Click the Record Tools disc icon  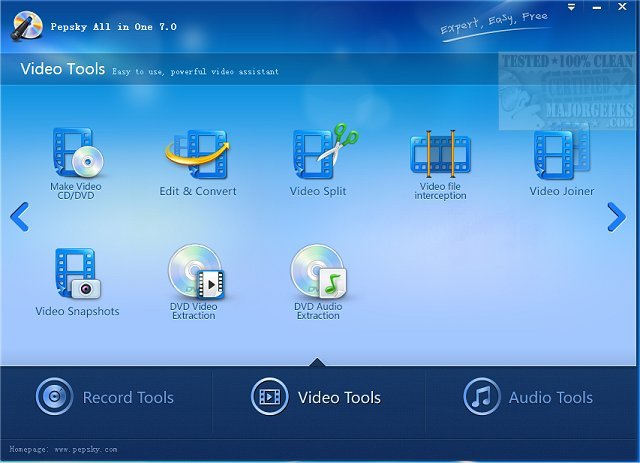[x=54, y=396]
